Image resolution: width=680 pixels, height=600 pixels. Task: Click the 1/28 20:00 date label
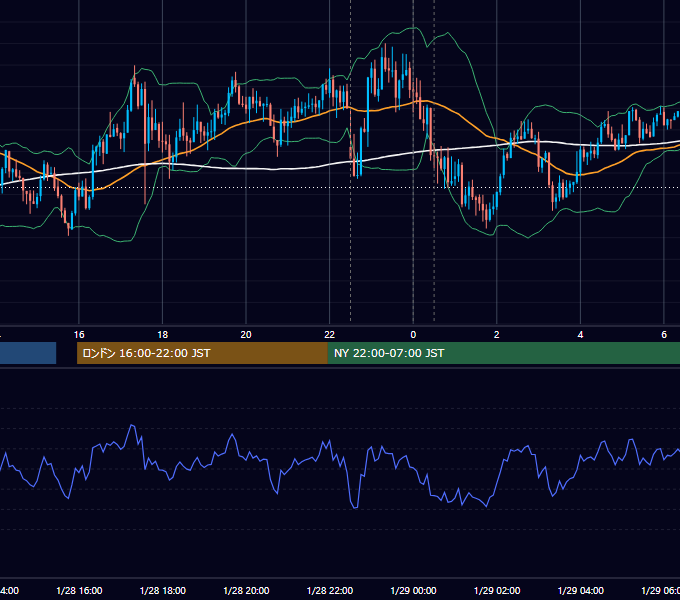pos(246,590)
